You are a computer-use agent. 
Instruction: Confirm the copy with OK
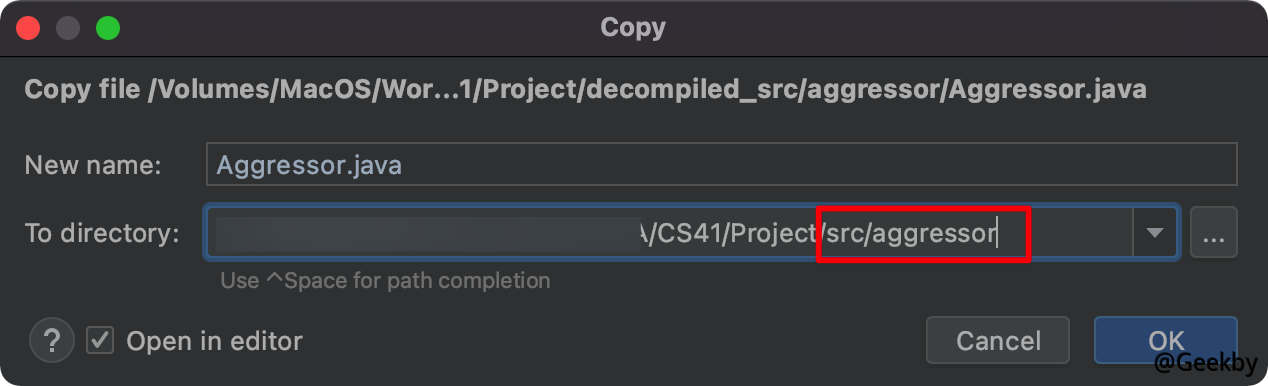click(1166, 341)
